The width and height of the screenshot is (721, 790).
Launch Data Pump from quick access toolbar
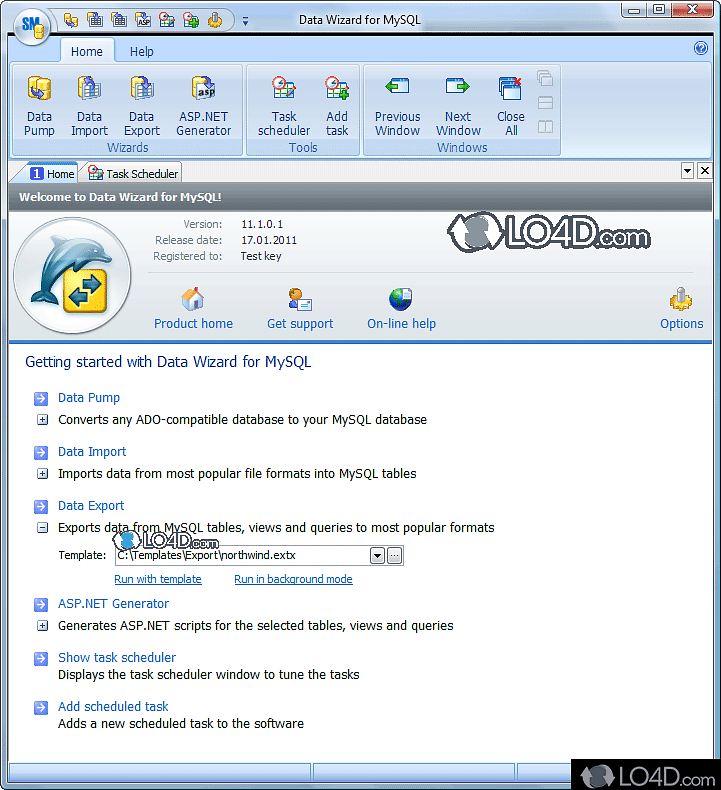click(71, 20)
